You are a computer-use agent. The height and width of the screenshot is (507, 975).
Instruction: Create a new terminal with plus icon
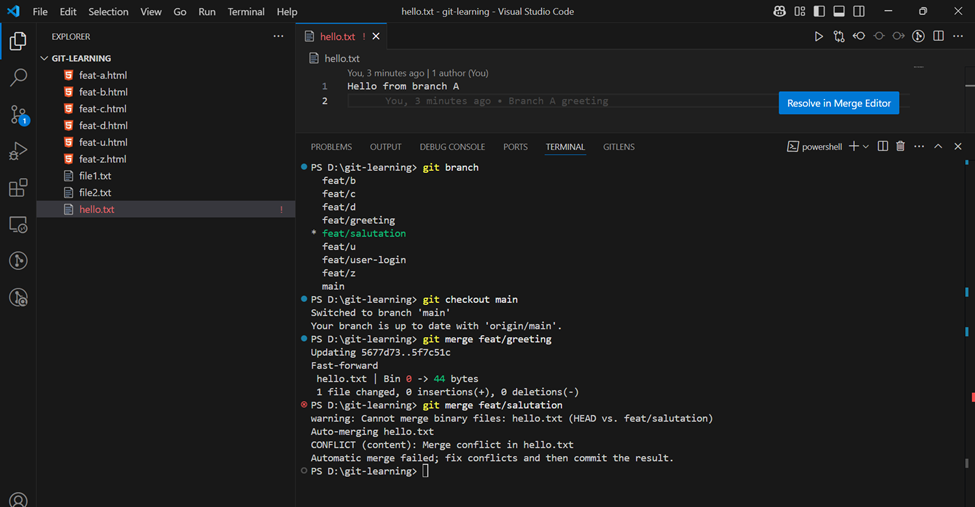point(854,146)
